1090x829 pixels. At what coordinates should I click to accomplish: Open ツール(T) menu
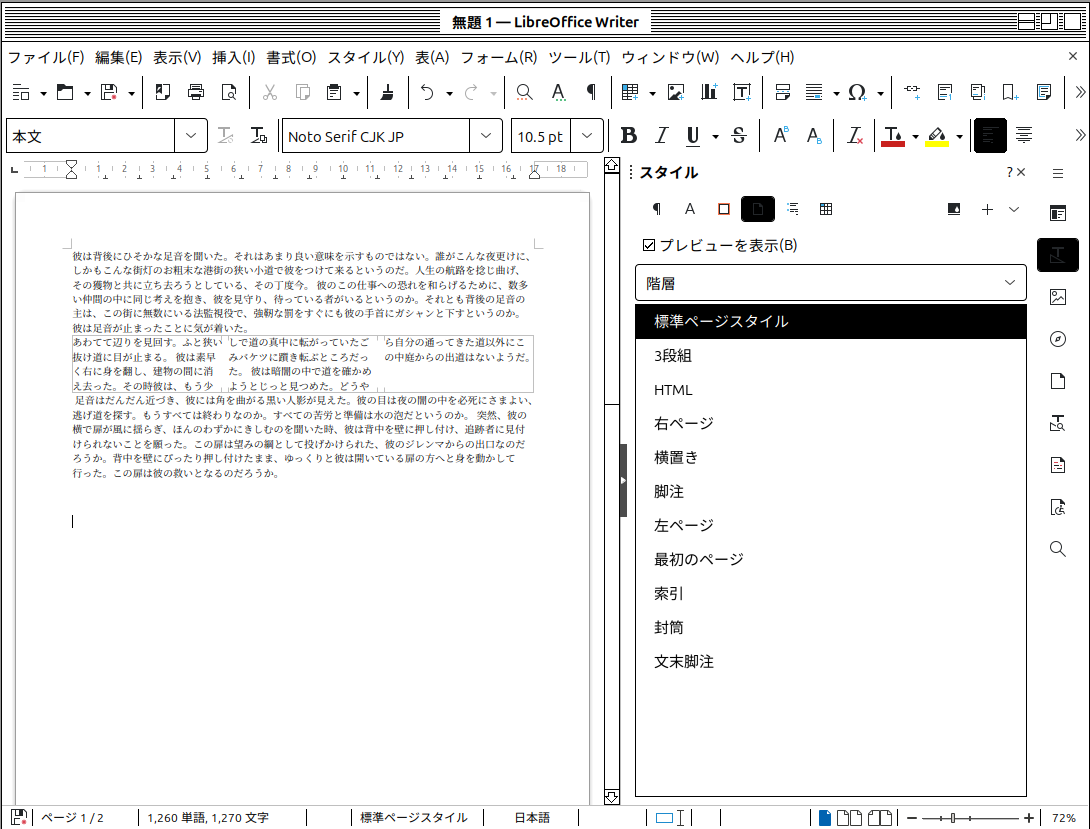click(x=579, y=58)
